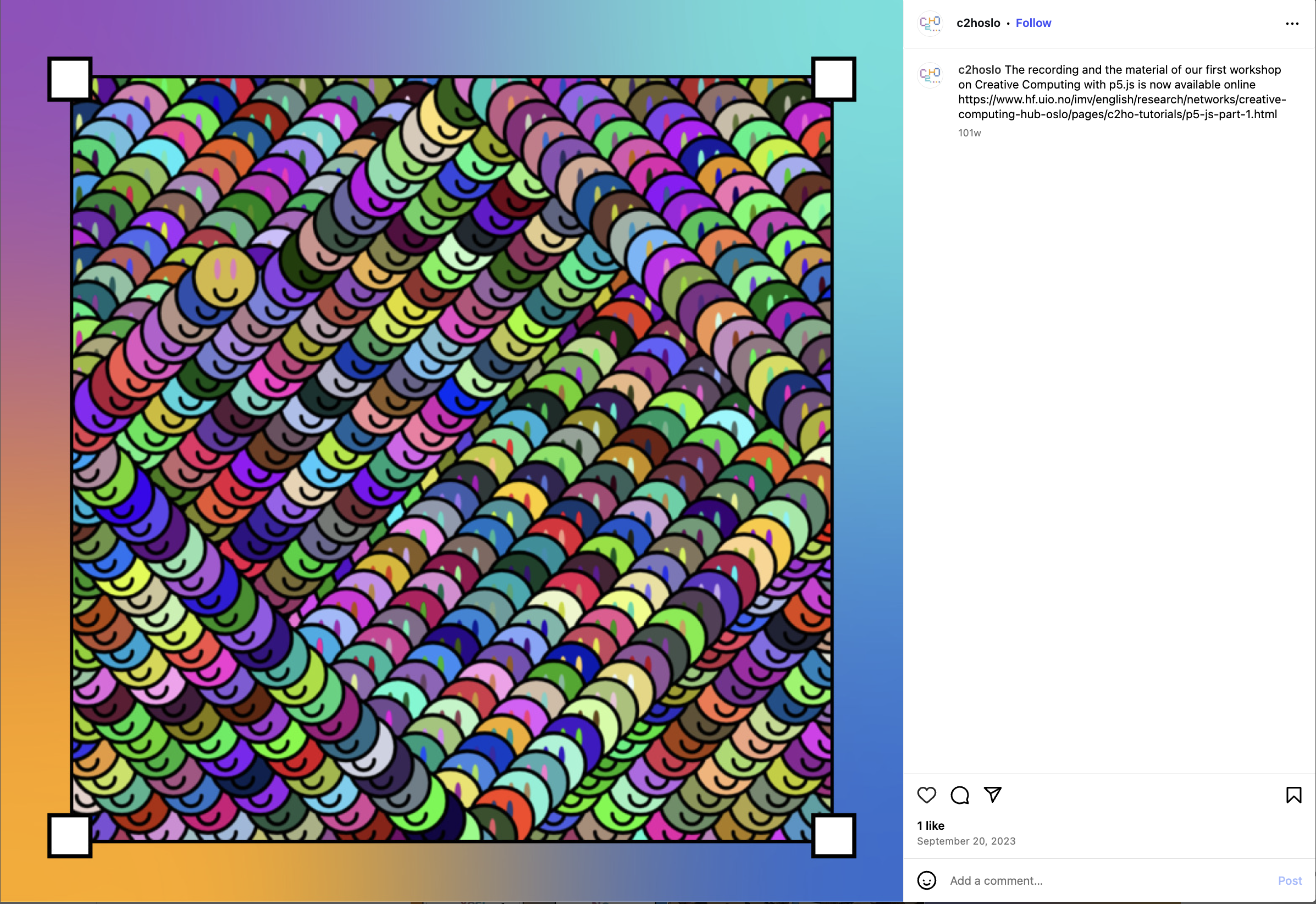Follow the c2hoslo account

1033,23
